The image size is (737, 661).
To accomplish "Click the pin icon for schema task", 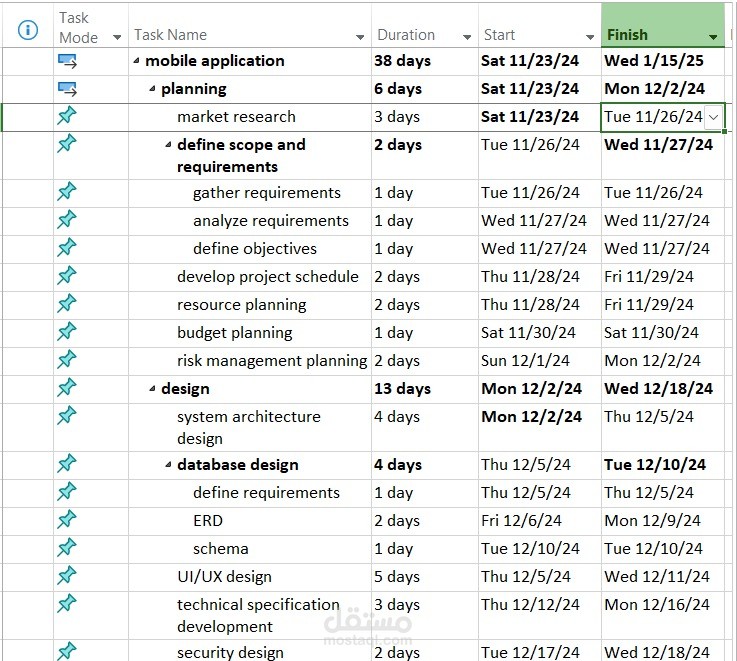I will pos(67,548).
